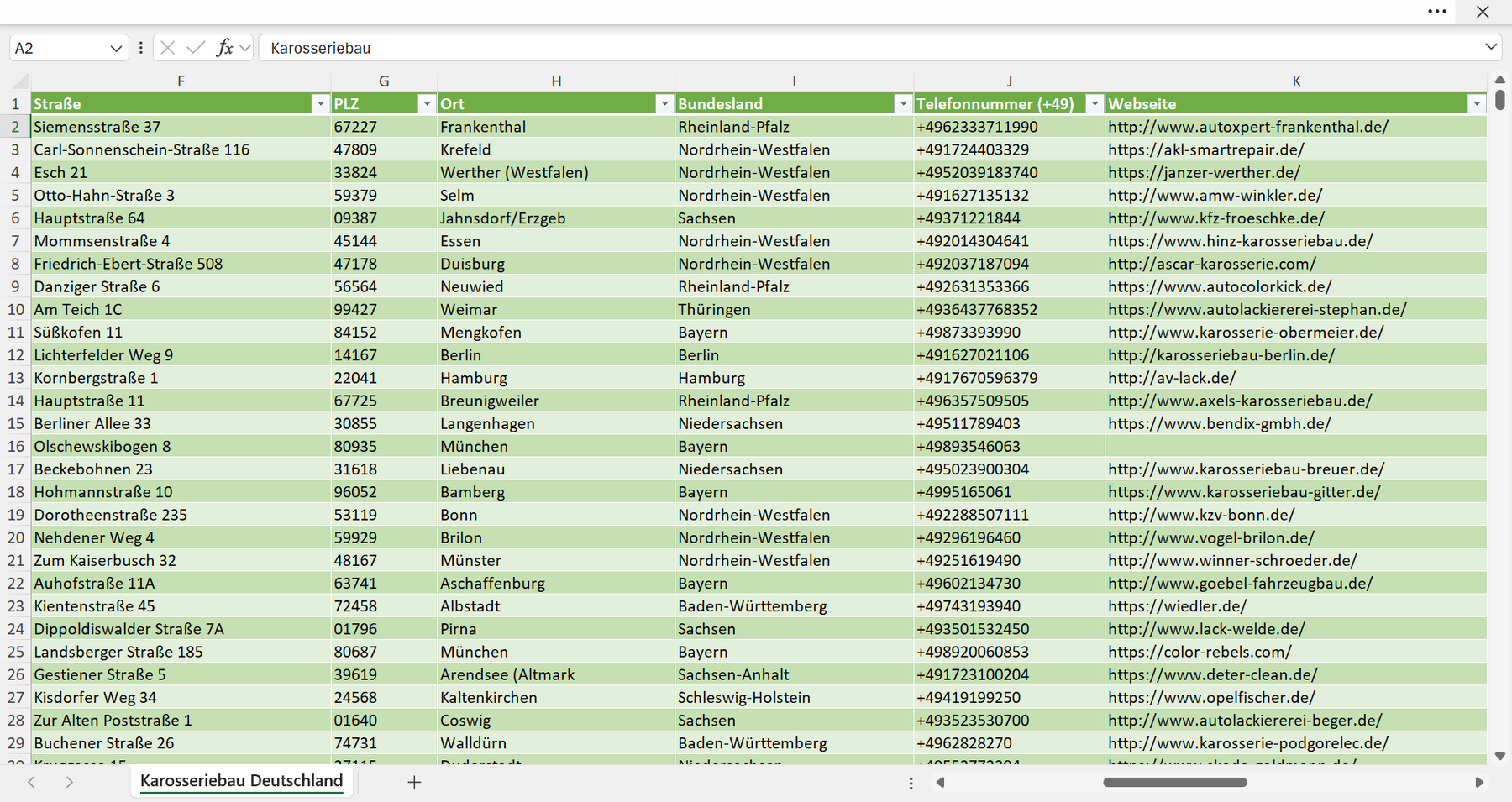Open the three-dot more options menu

pos(1437,12)
